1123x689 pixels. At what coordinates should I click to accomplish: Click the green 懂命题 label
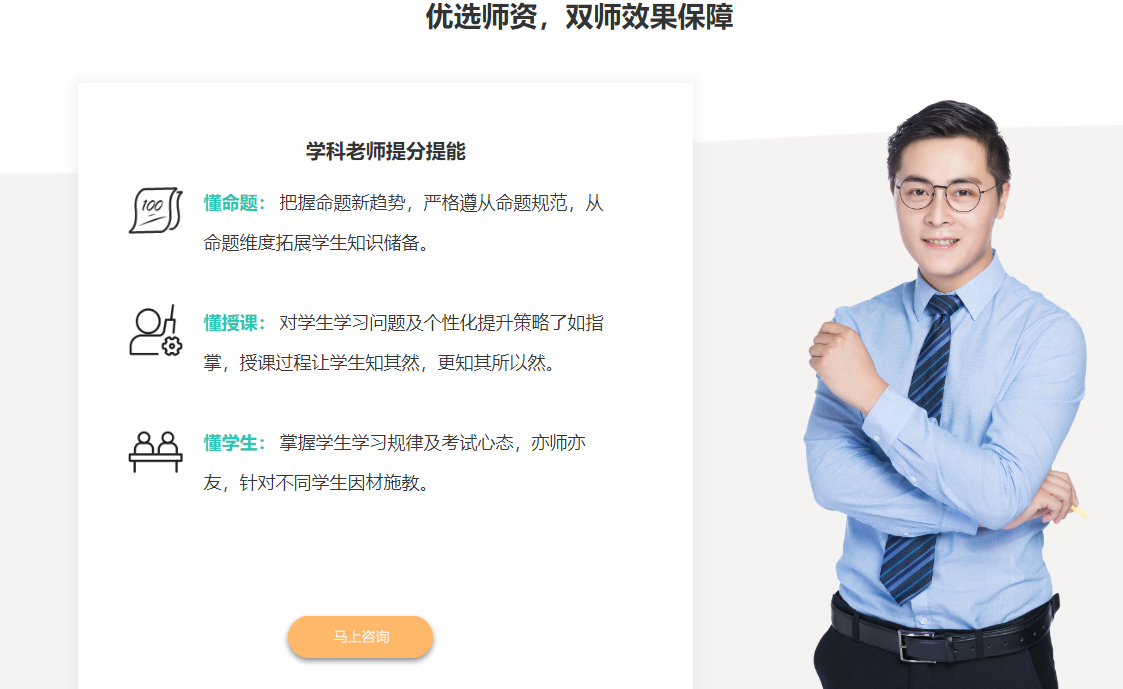[x=230, y=203]
